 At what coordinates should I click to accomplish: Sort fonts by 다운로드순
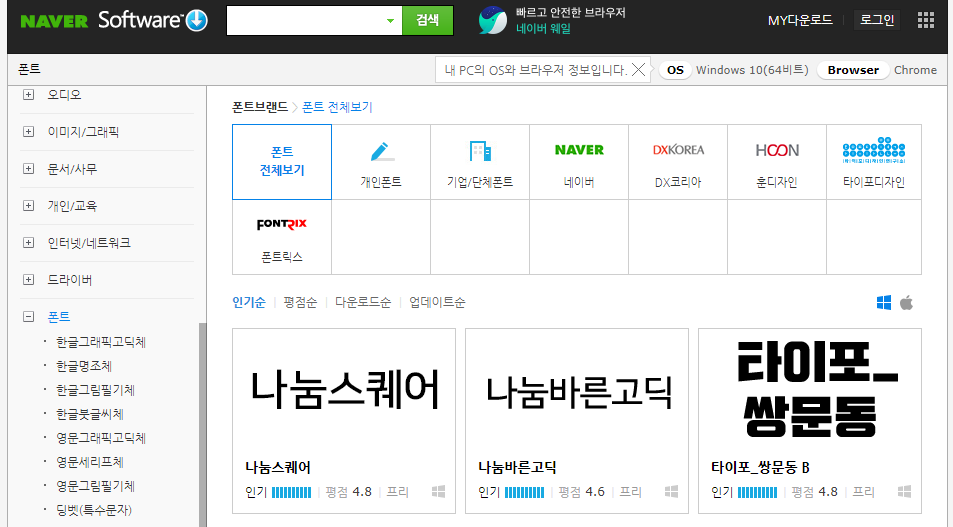[363, 303]
